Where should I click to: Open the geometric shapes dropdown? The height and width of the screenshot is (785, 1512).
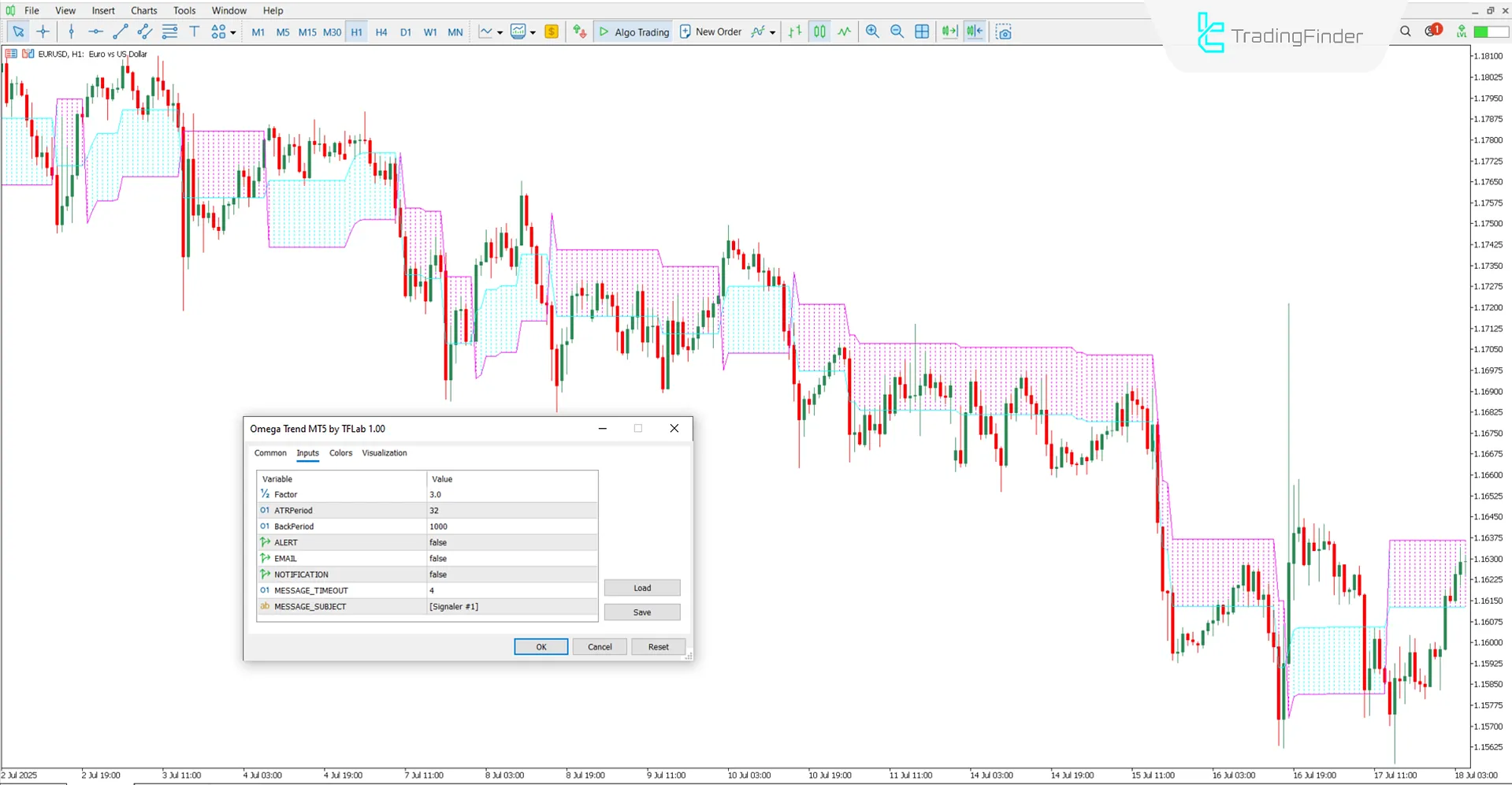[x=232, y=32]
